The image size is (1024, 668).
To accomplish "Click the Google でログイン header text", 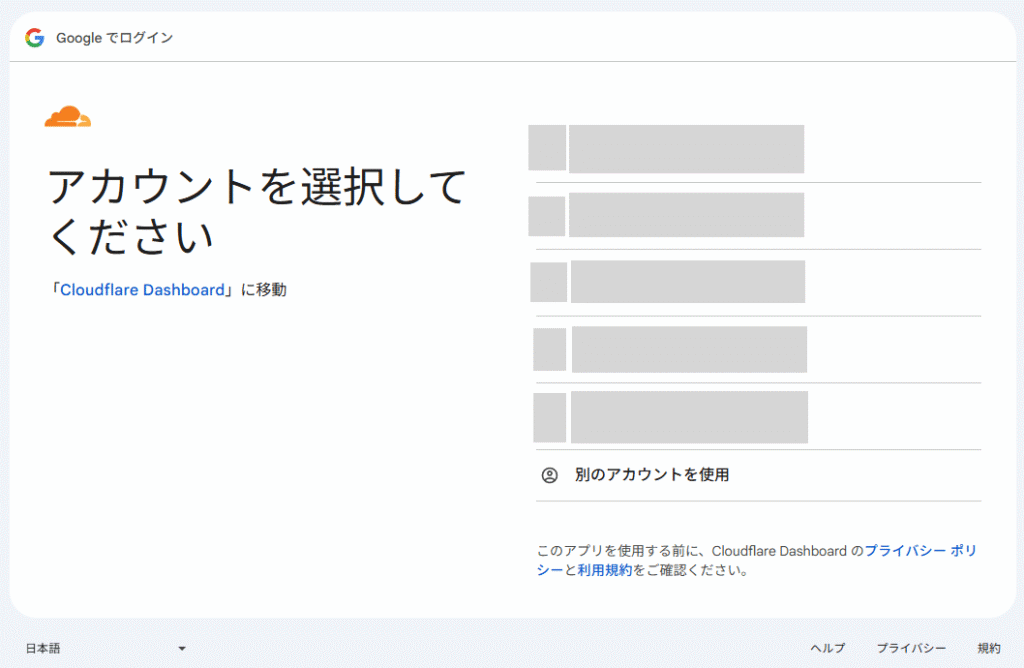I will pyautogui.click(x=114, y=38).
